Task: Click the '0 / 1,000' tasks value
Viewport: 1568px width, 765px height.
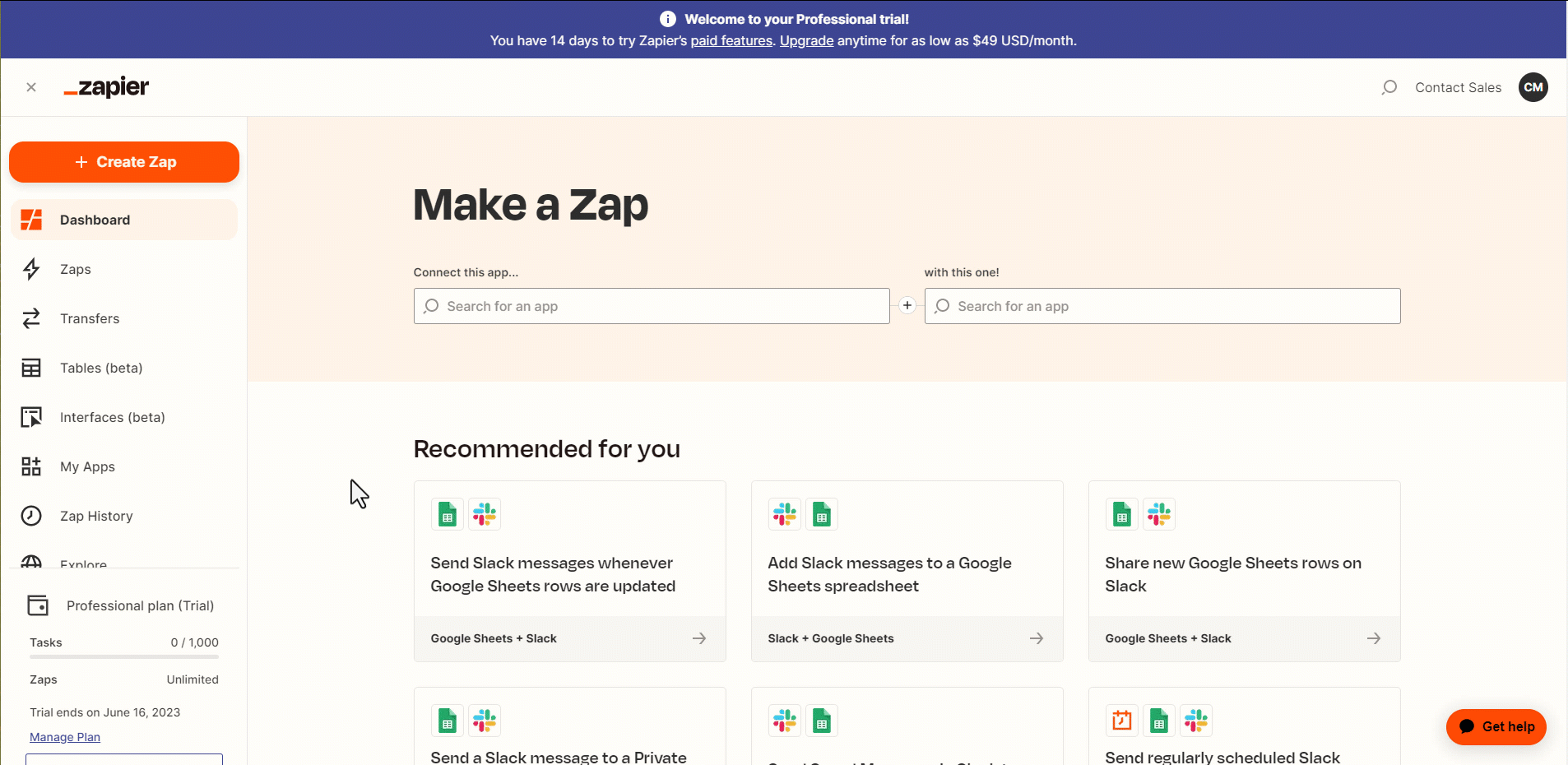Action: (x=195, y=642)
